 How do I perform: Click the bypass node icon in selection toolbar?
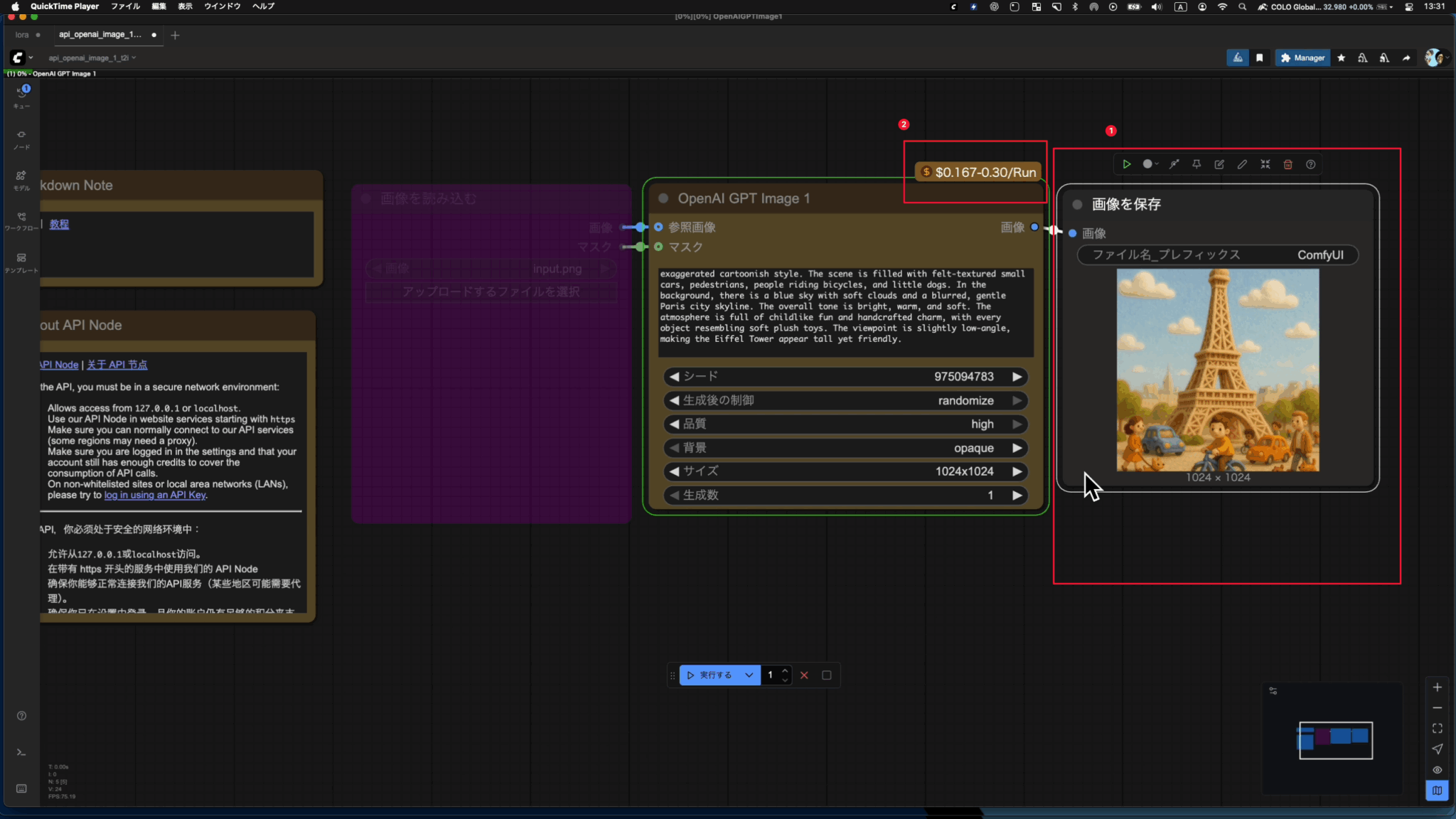coord(1174,164)
